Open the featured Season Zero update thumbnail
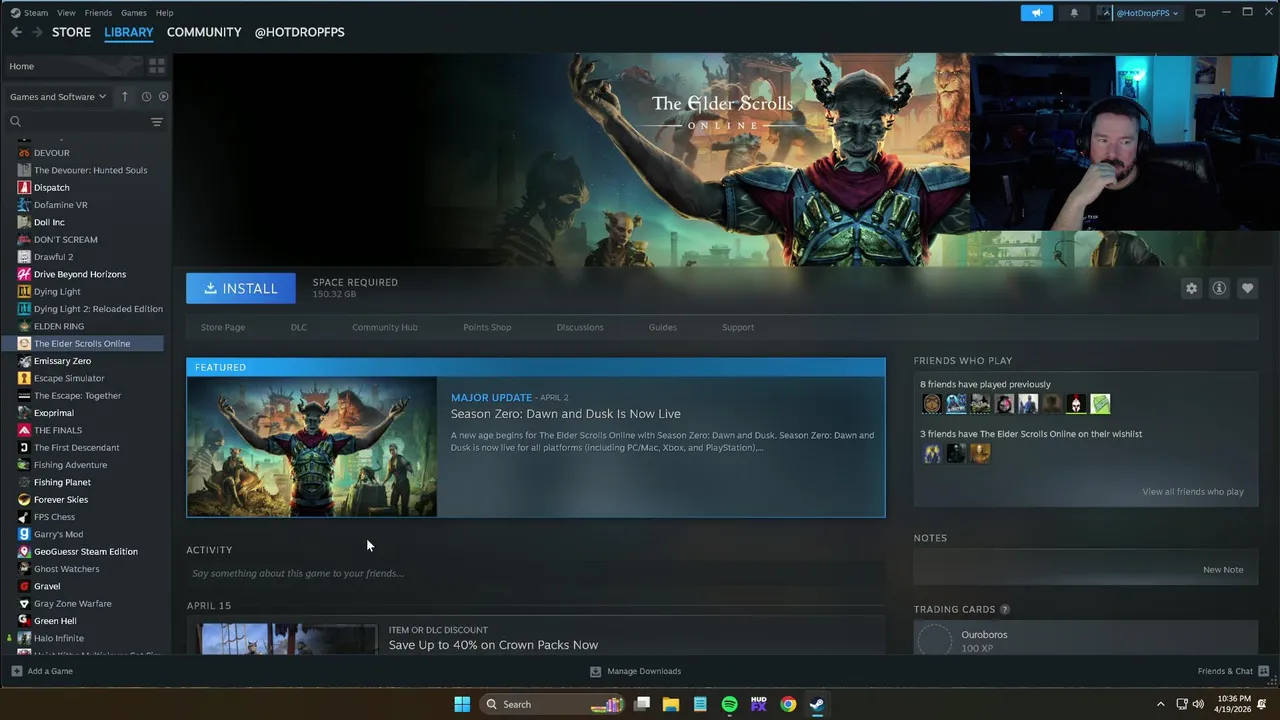 pyautogui.click(x=312, y=446)
